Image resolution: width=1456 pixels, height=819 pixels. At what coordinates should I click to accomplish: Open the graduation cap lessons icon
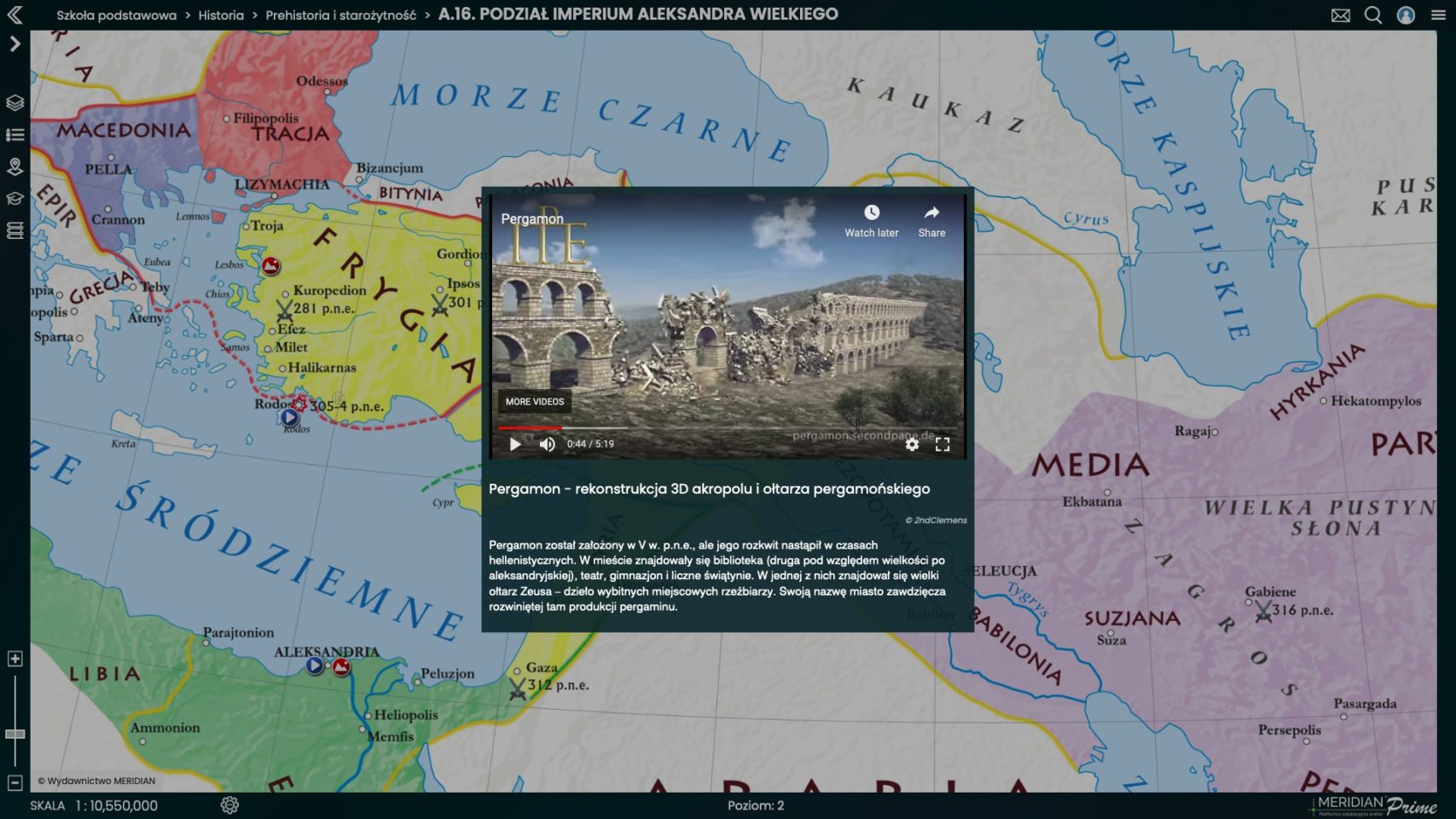click(x=15, y=199)
